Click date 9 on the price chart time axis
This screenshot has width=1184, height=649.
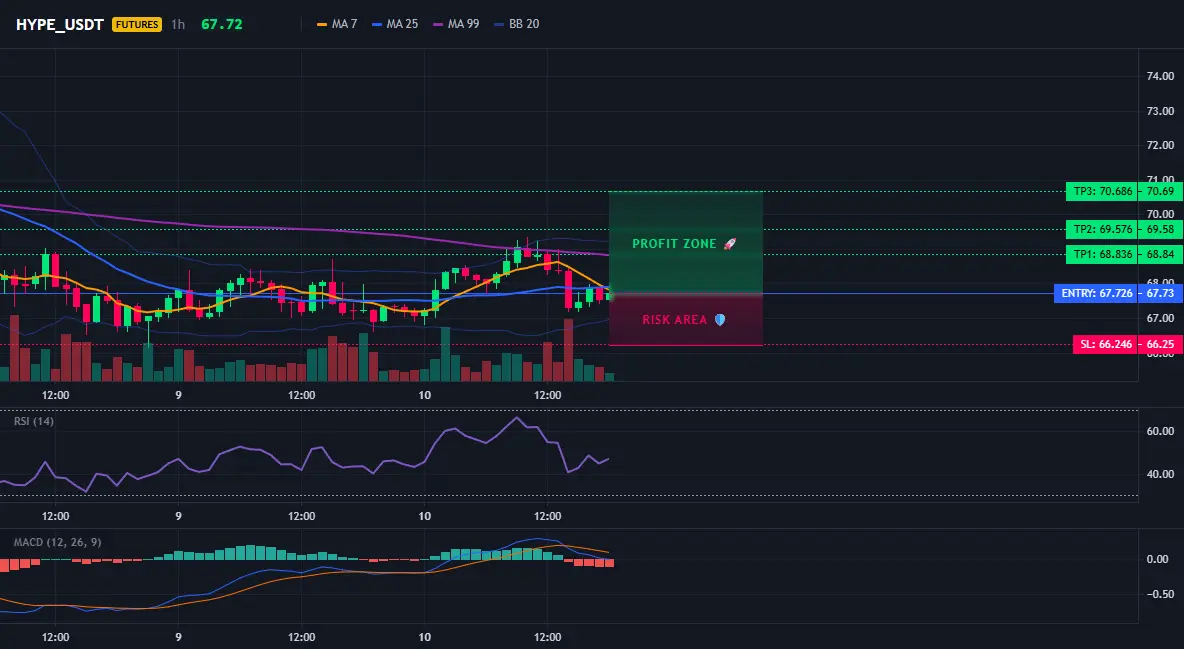[178, 395]
